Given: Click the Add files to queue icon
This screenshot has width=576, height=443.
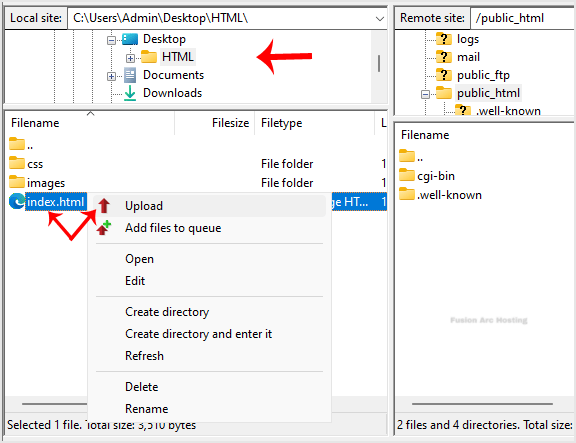Looking at the screenshot, I should [x=104, y=228].
